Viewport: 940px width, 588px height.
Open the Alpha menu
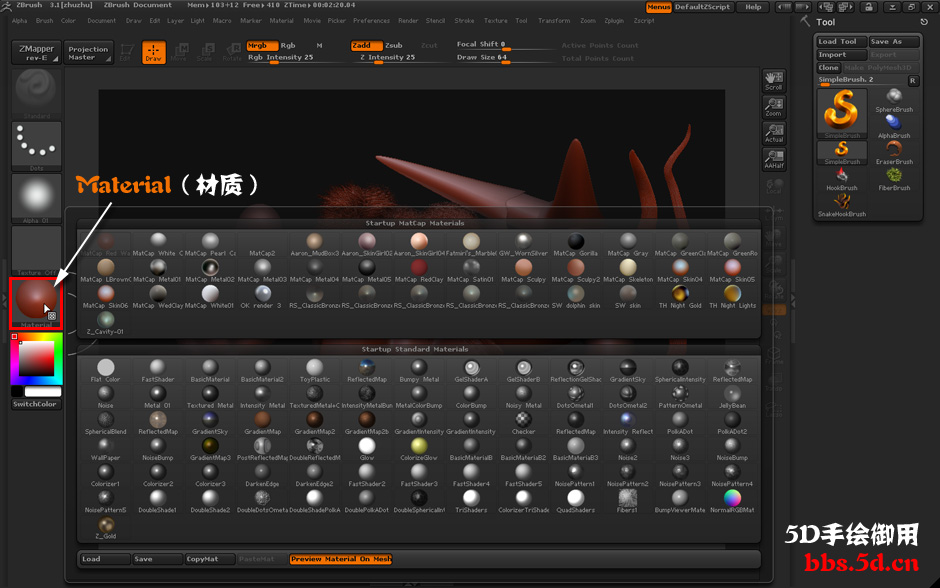point(20,20)
